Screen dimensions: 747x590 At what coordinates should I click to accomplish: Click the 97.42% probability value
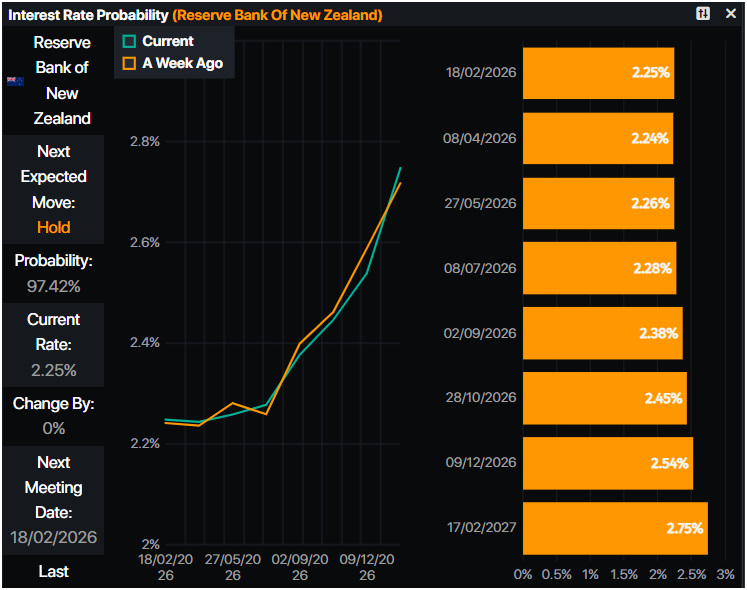[x=53, y=286]
